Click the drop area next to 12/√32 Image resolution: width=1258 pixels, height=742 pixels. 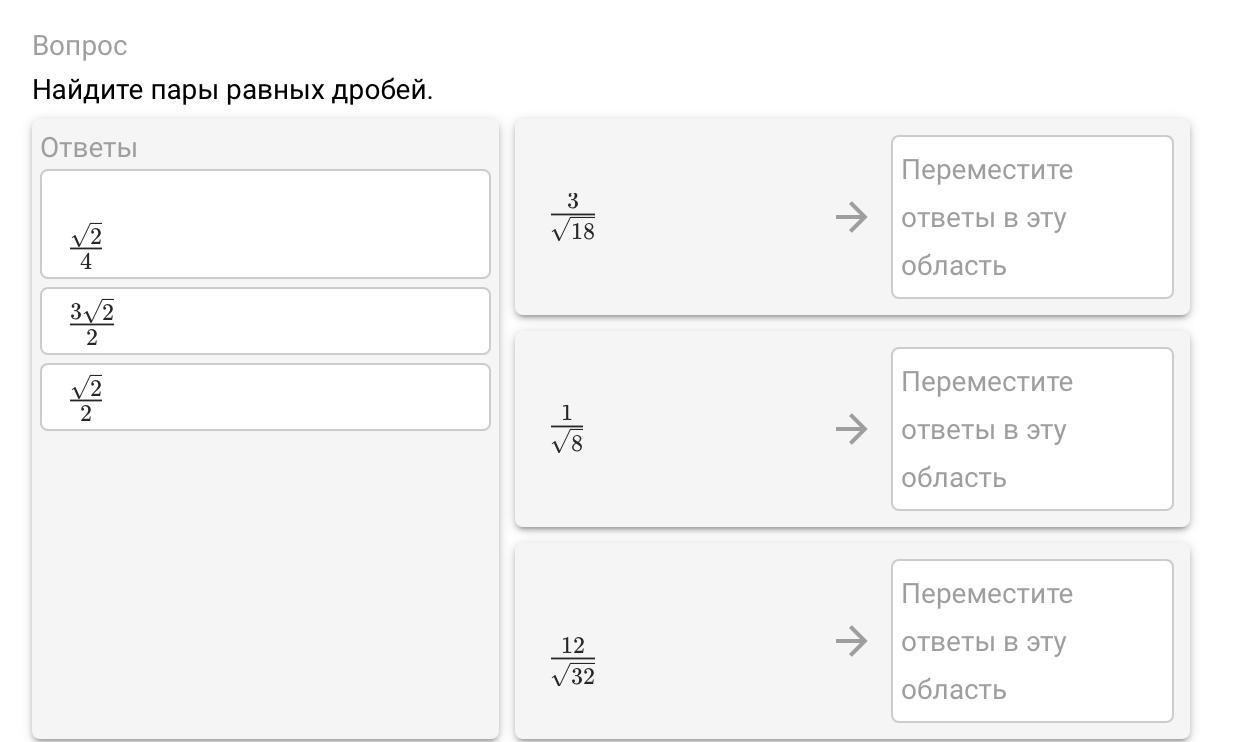pos(1032,641)
